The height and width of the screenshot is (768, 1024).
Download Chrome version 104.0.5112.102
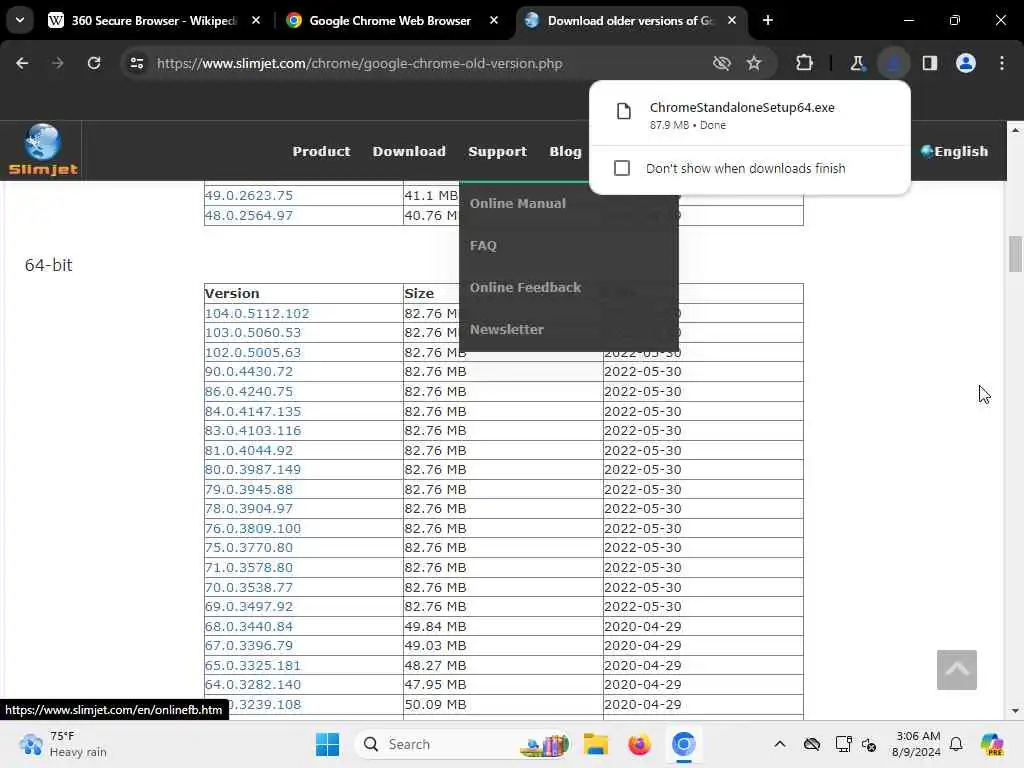[257, 313]
